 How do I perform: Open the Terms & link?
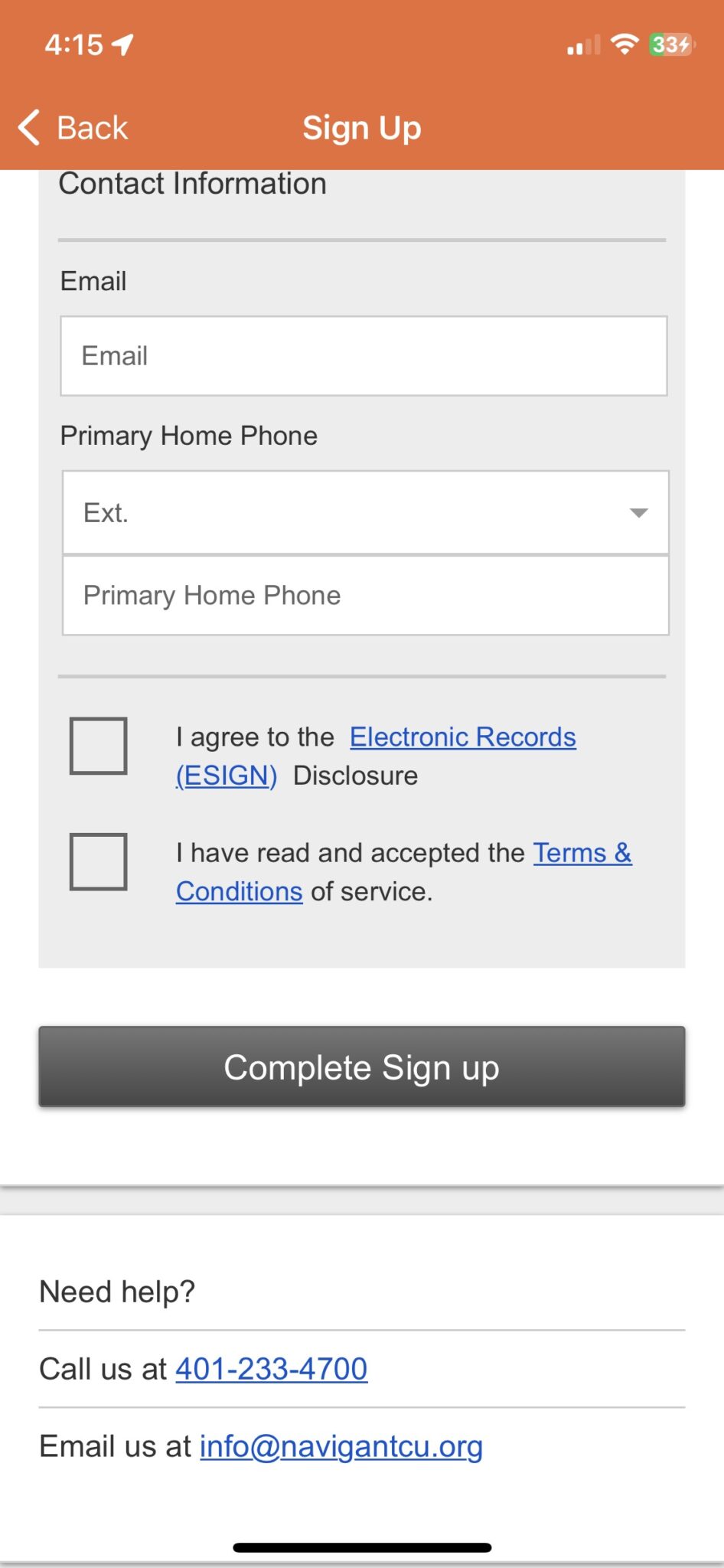582,852
